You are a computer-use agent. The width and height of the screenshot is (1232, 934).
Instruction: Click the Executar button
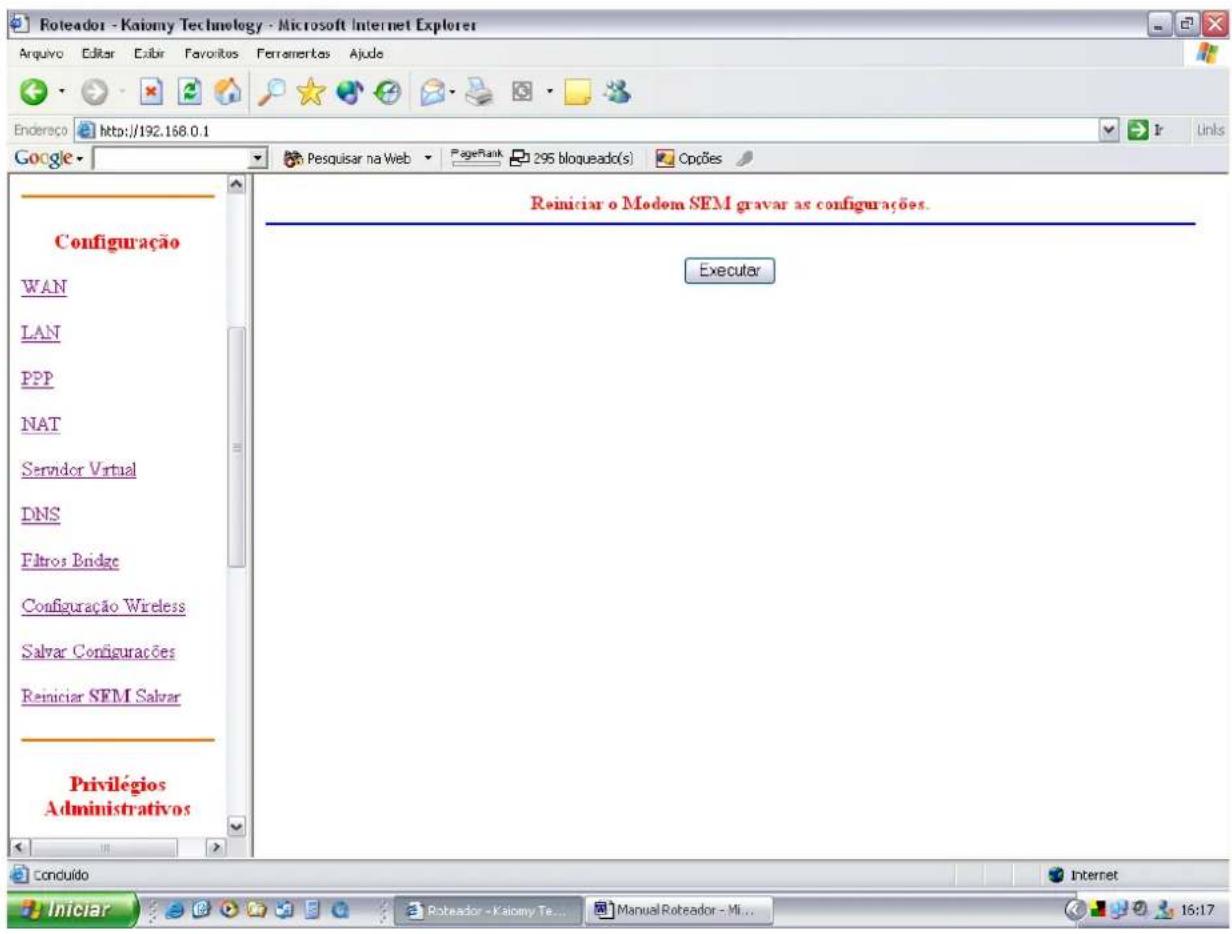[730, 270]
